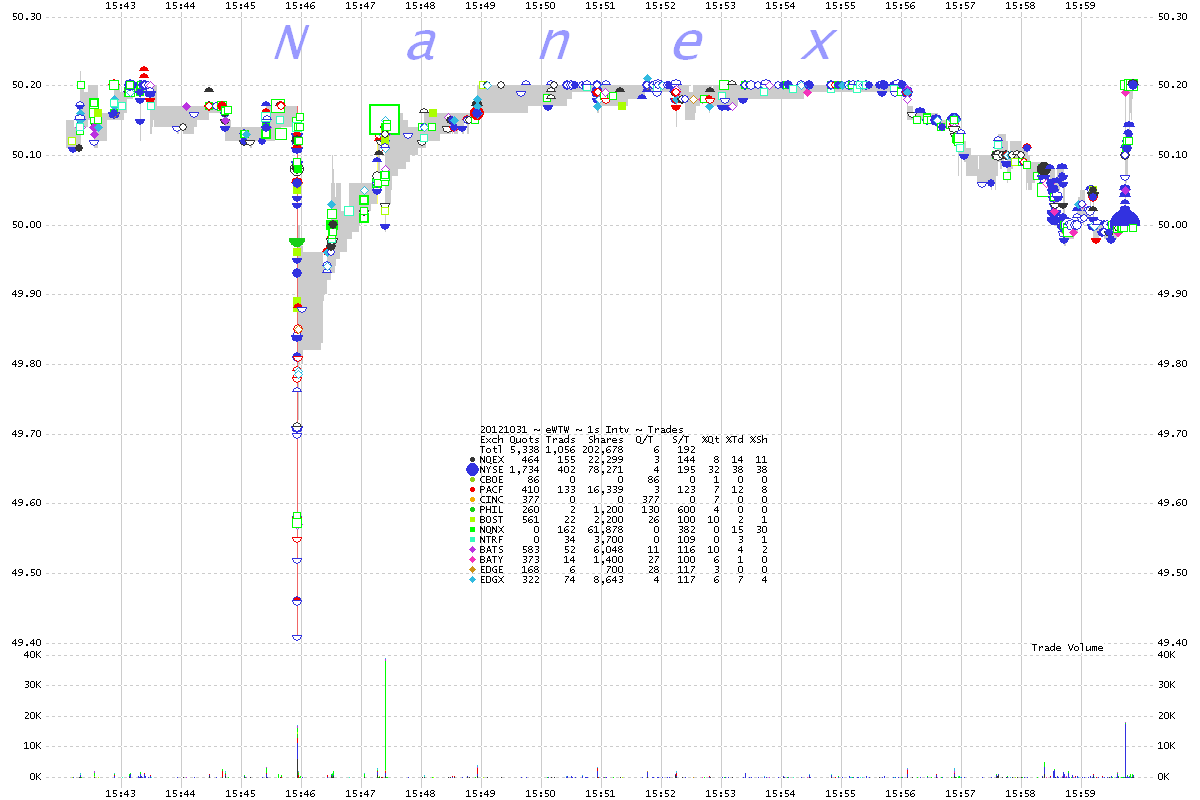1200x800 pixels.
Task: Click the EDGX shares value '8,643'
Action: click(608, 579)
